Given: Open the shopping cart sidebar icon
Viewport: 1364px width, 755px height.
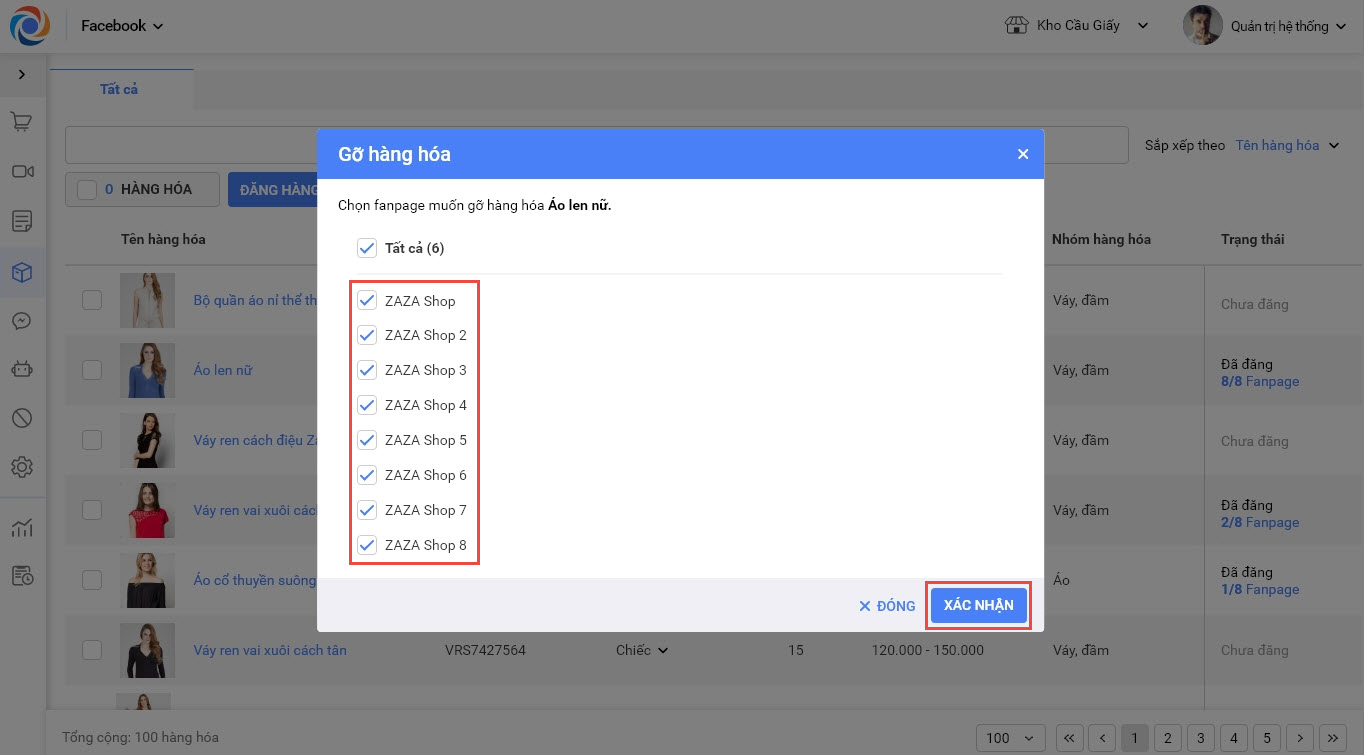Looking at the screenshot, I should click(22, 122).
